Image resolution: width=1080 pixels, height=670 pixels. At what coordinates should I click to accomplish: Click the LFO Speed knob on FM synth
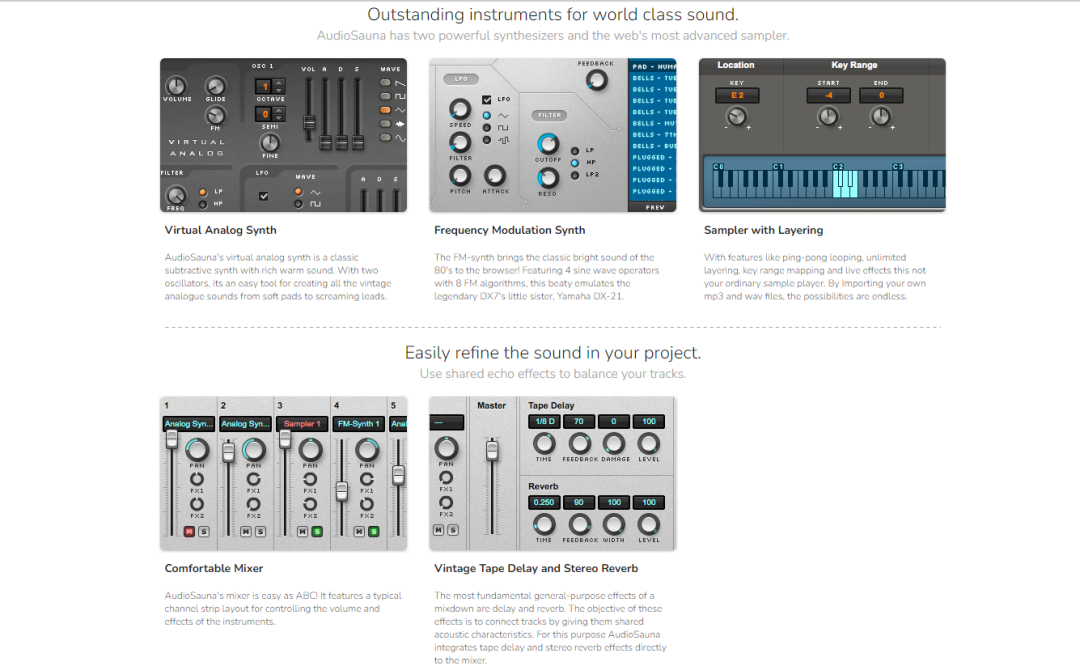[460, 110]
